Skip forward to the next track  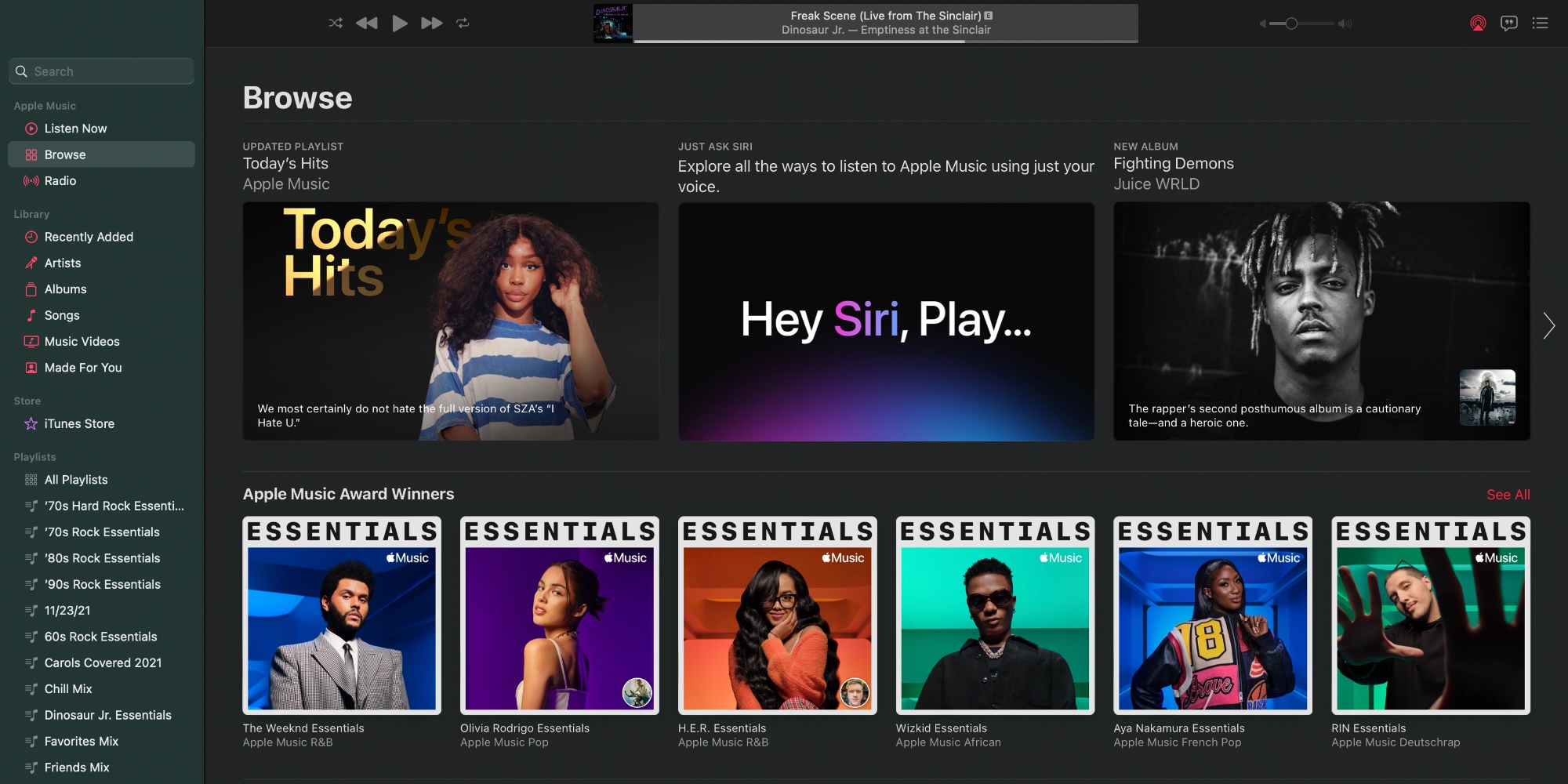coord(431,23)
